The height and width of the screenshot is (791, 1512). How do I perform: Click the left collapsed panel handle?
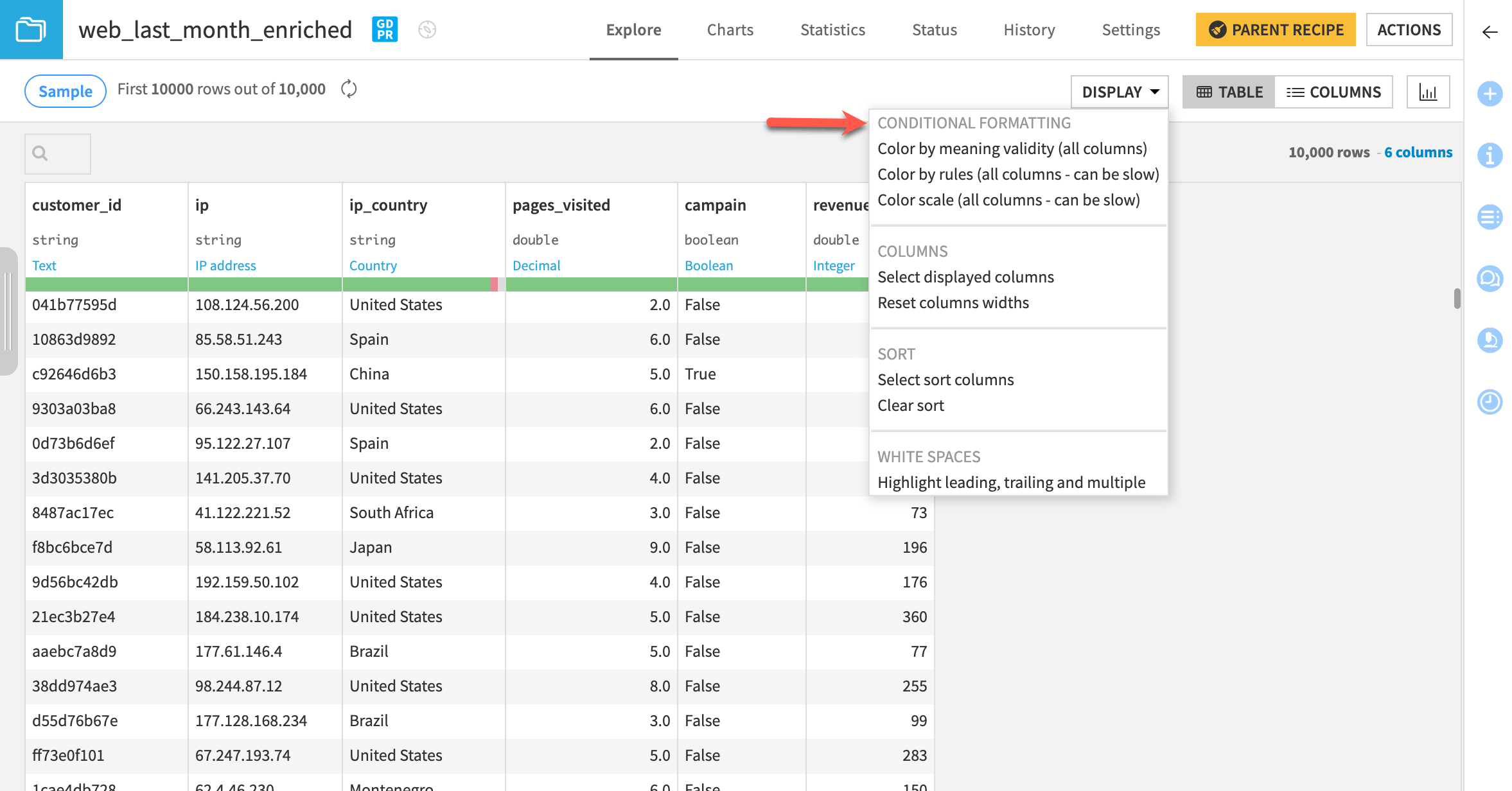[8, 311]
